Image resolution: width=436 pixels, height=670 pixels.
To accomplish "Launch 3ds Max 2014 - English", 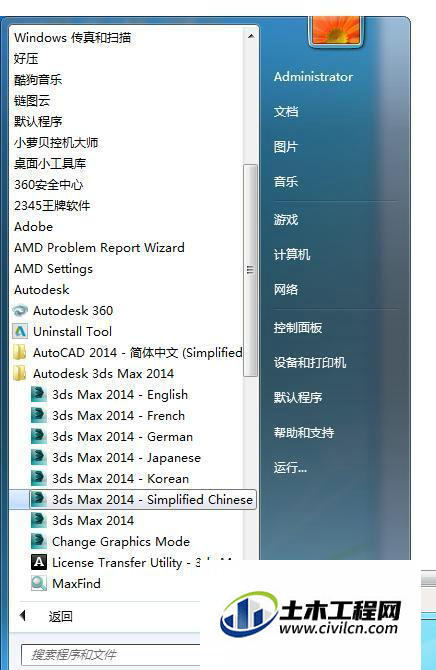I will (120, 394).
